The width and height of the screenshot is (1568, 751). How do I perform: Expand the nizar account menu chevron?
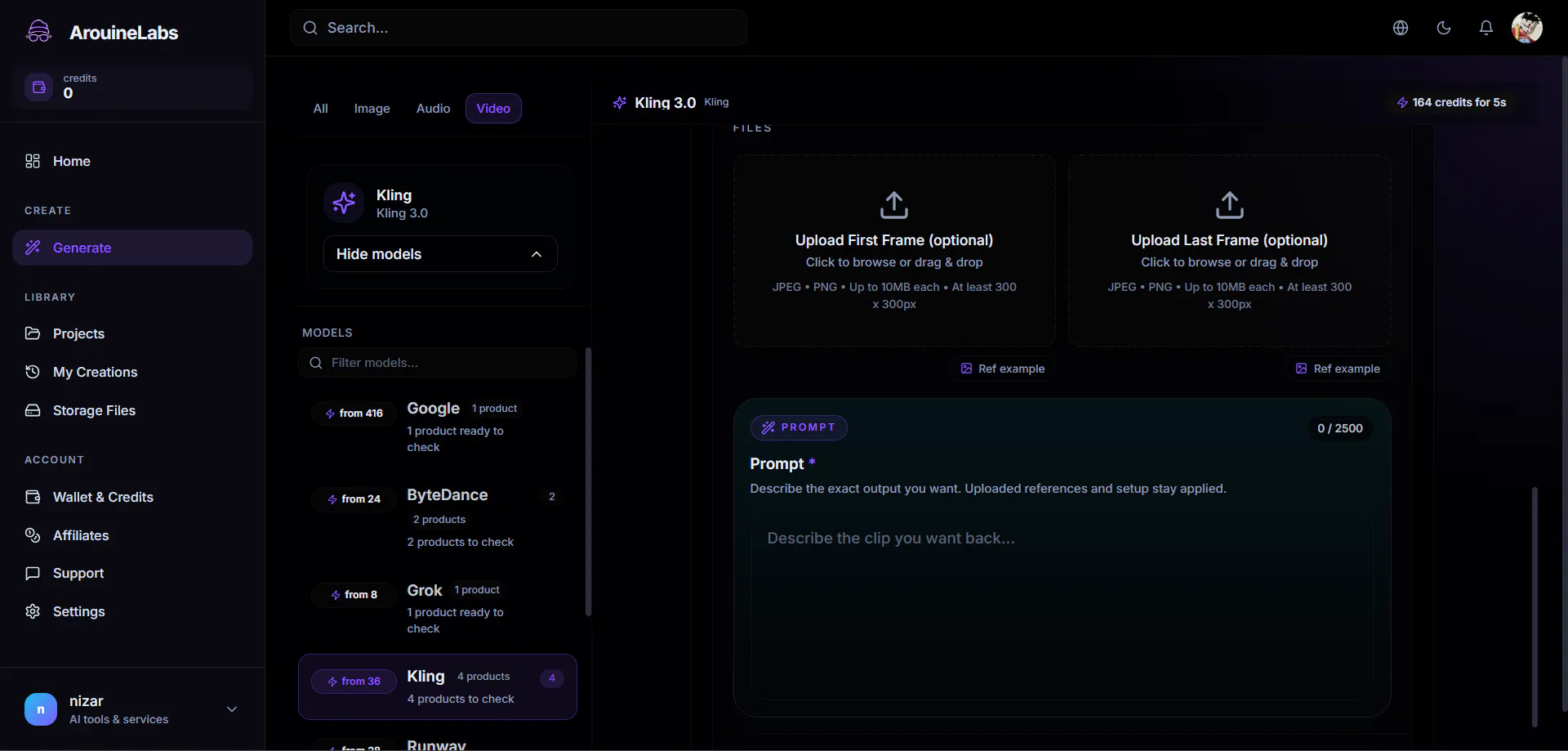coord(232,709)
